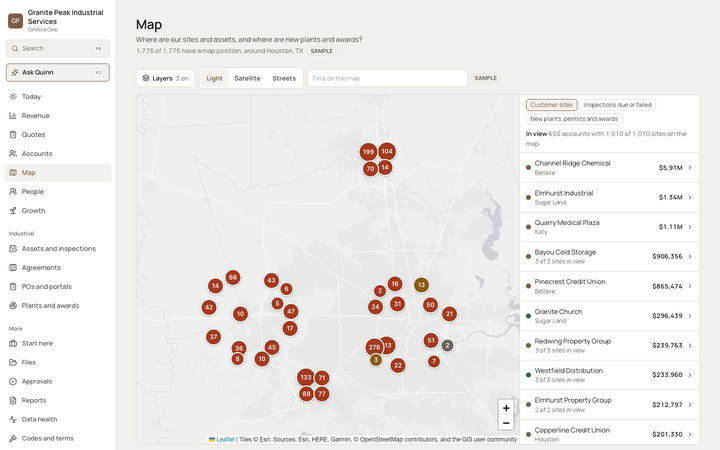The image size is (720, 450).
Task: Click the 104 sites cluster marker
Action: (387, 151)
